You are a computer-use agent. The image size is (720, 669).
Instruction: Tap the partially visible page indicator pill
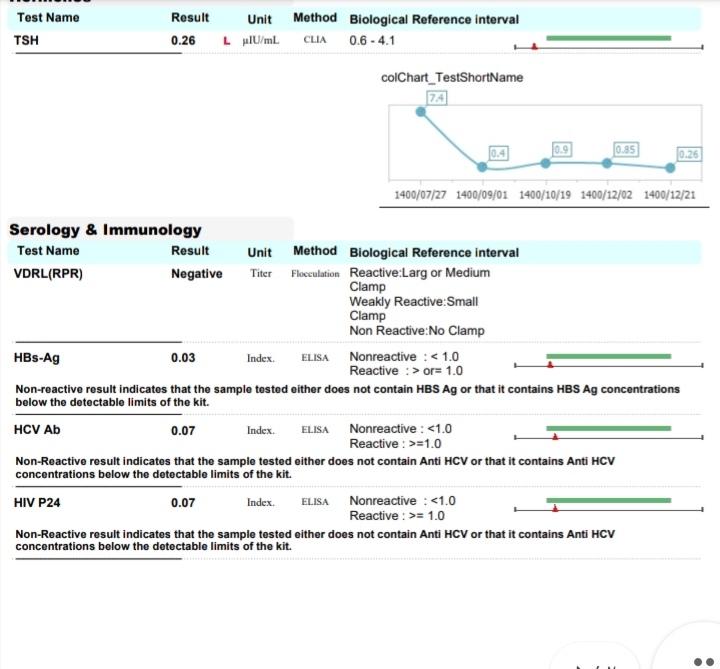click(x=595, y=657)
